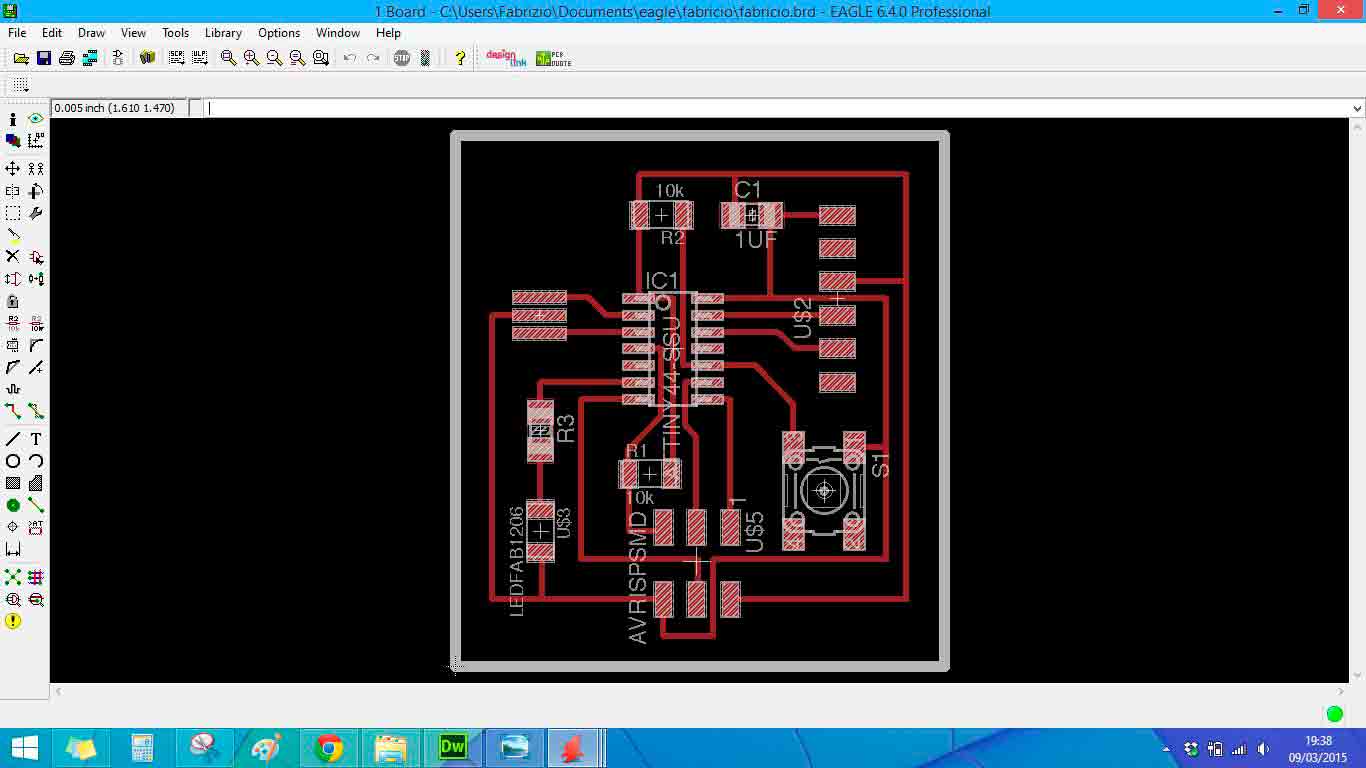Select the Circle tool
Image resolution: width=1366 pixels, height=768 pixels.
pyautogui.click(x=13, y=461)
